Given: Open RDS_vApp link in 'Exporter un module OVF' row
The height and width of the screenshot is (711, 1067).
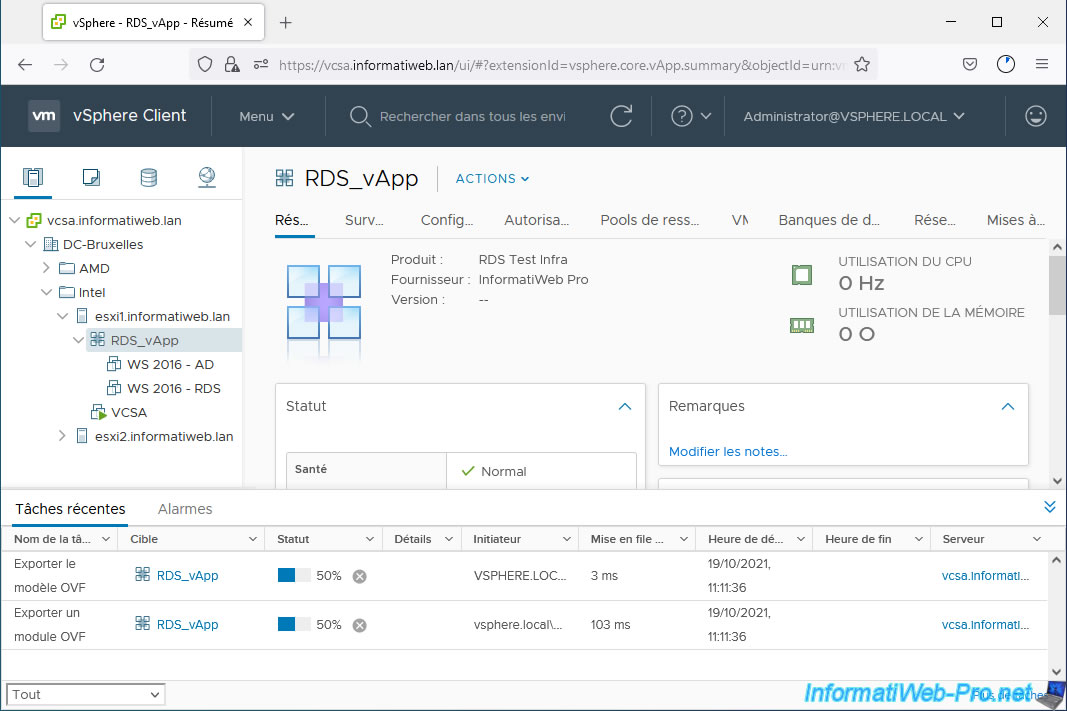Looking at the screenshot, I should click(x=187, y=625).
